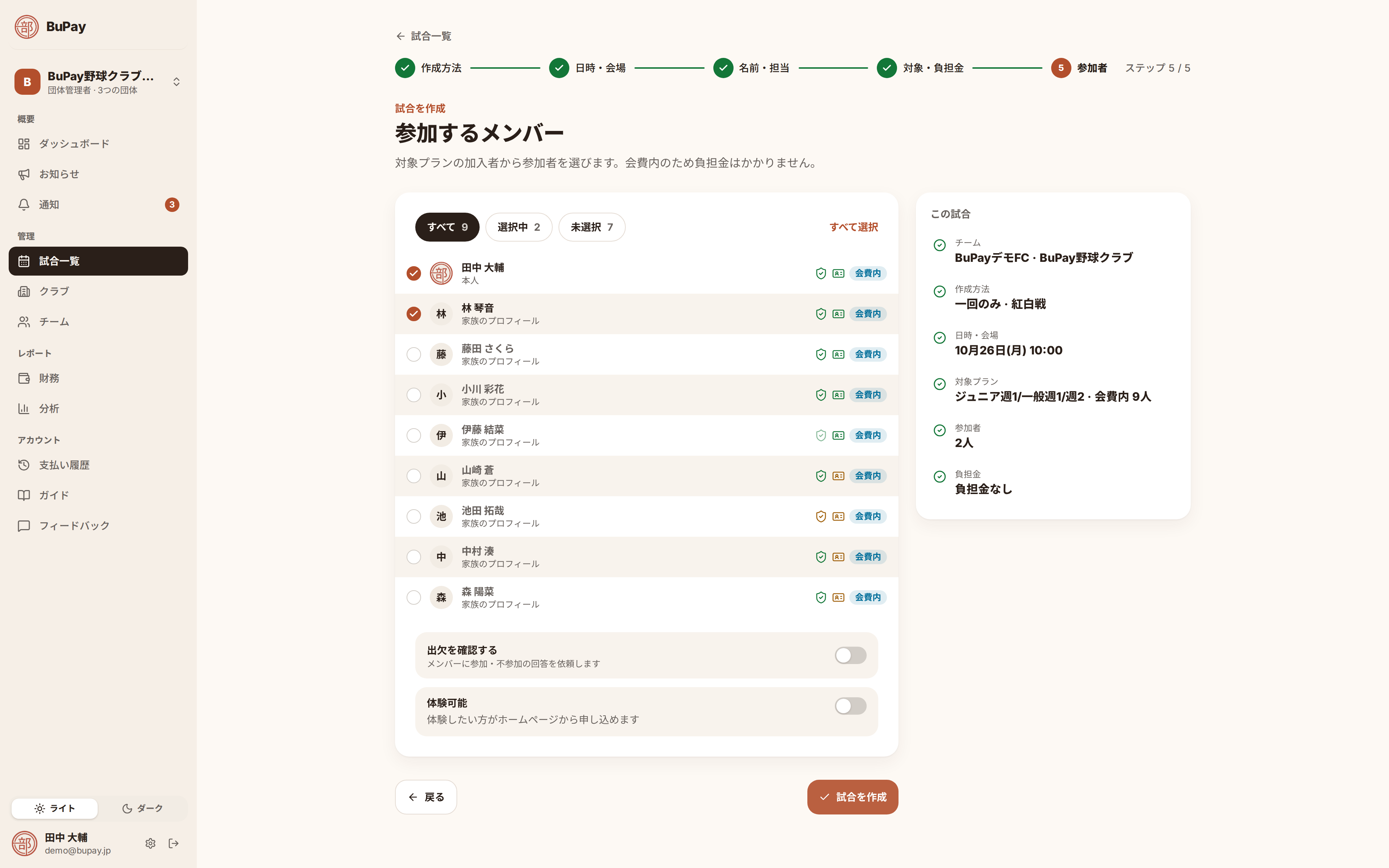
Task: Click ID card icon in 森 陽菜 row
Action: (838, 597)
